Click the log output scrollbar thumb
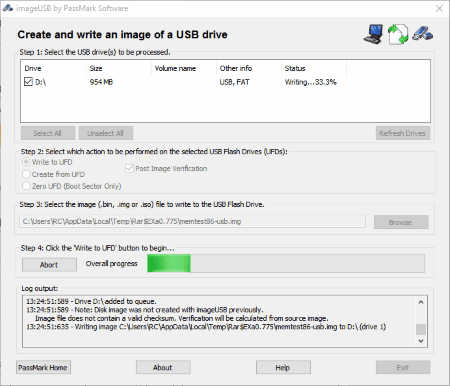The image size is (450, 386). pos(421,329)
